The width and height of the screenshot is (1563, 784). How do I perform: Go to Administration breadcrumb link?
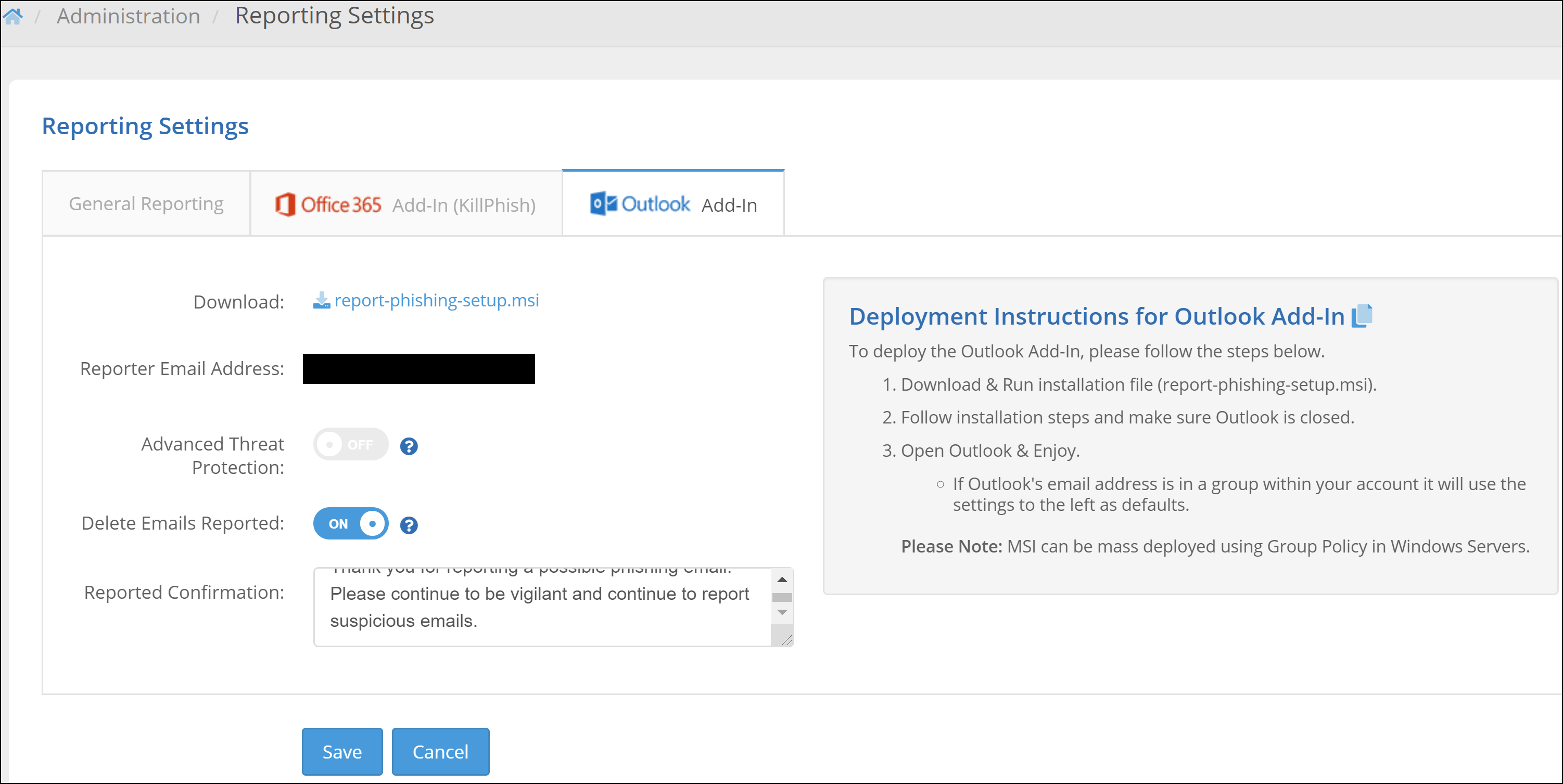tap(128, 16)
